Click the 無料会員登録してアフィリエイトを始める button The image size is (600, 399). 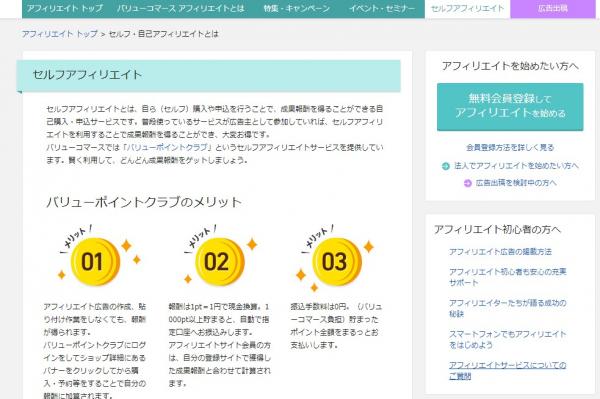pos(510,107)
